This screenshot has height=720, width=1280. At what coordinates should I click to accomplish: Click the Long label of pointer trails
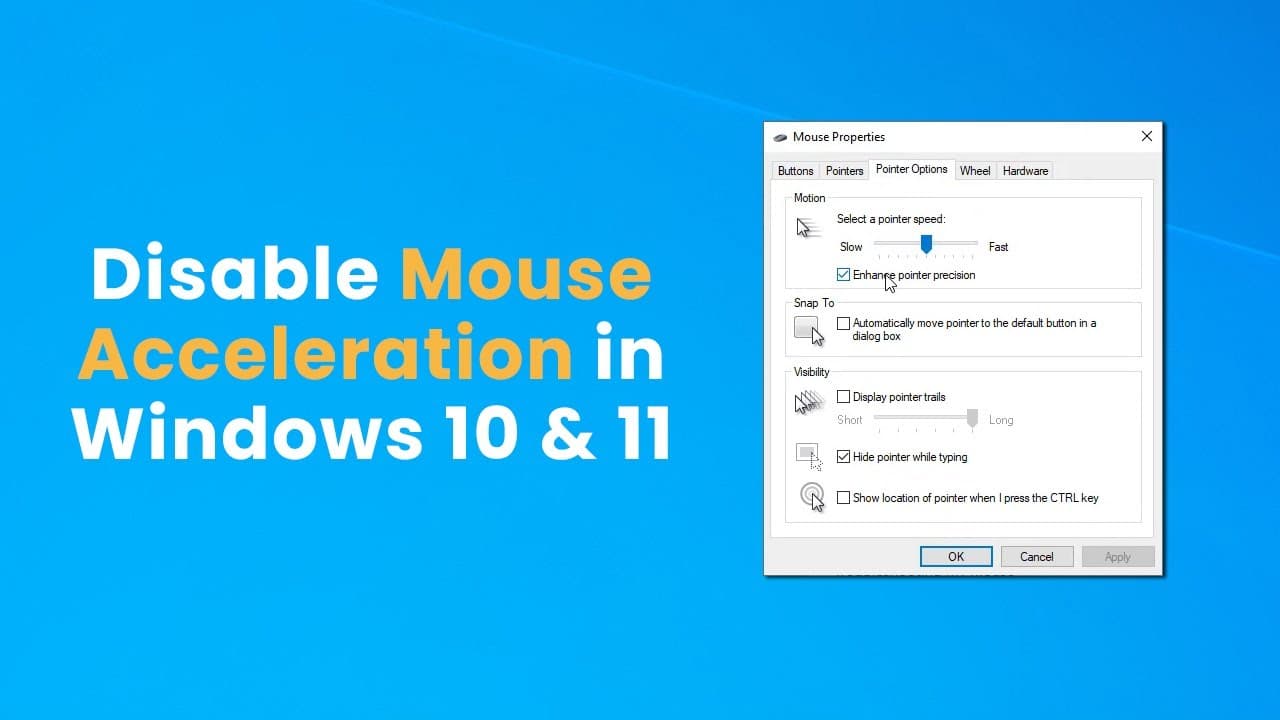click(x=1001, y=420)
